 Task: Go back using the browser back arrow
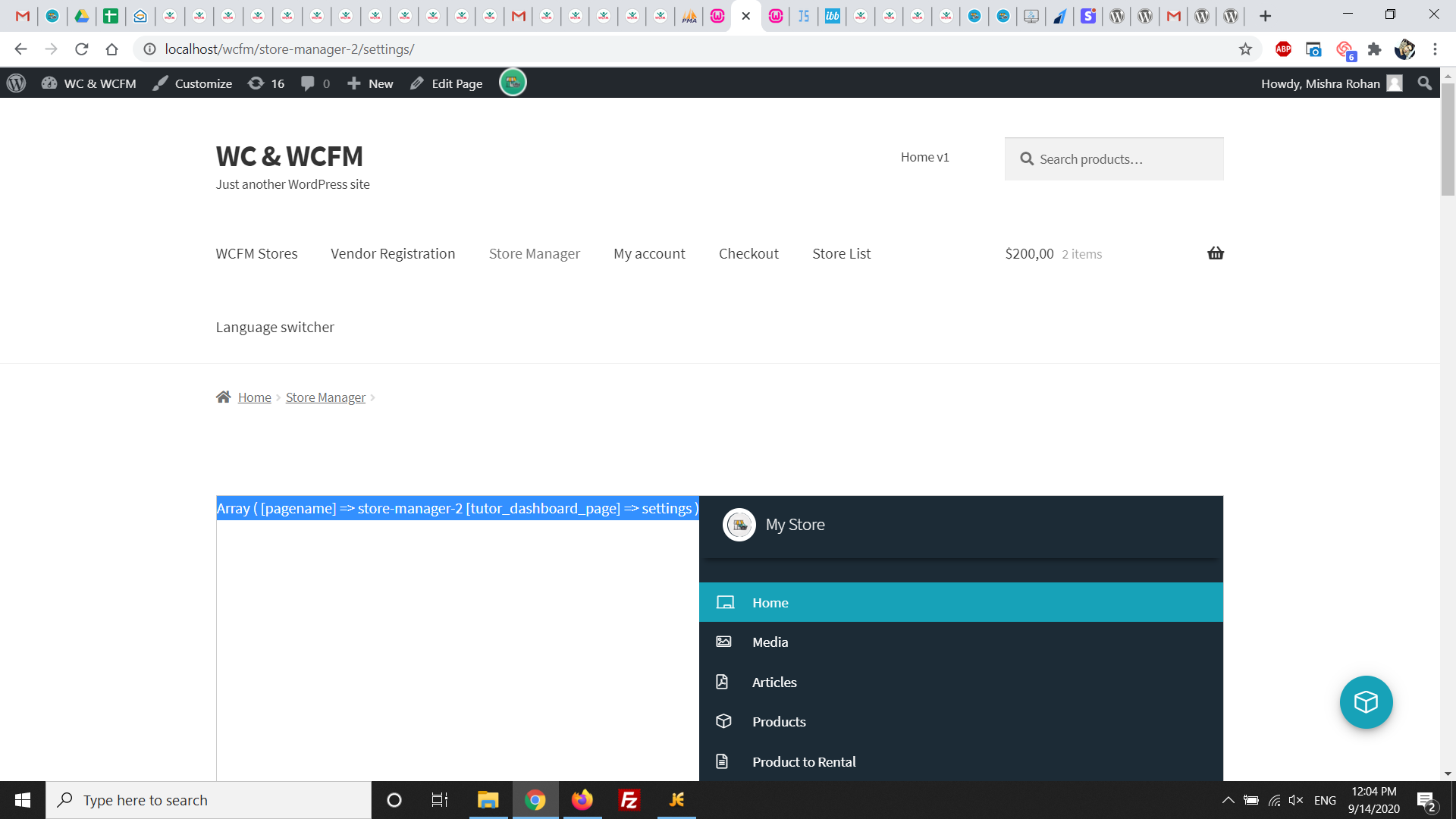pyautogui.click(x=20, y=49)
